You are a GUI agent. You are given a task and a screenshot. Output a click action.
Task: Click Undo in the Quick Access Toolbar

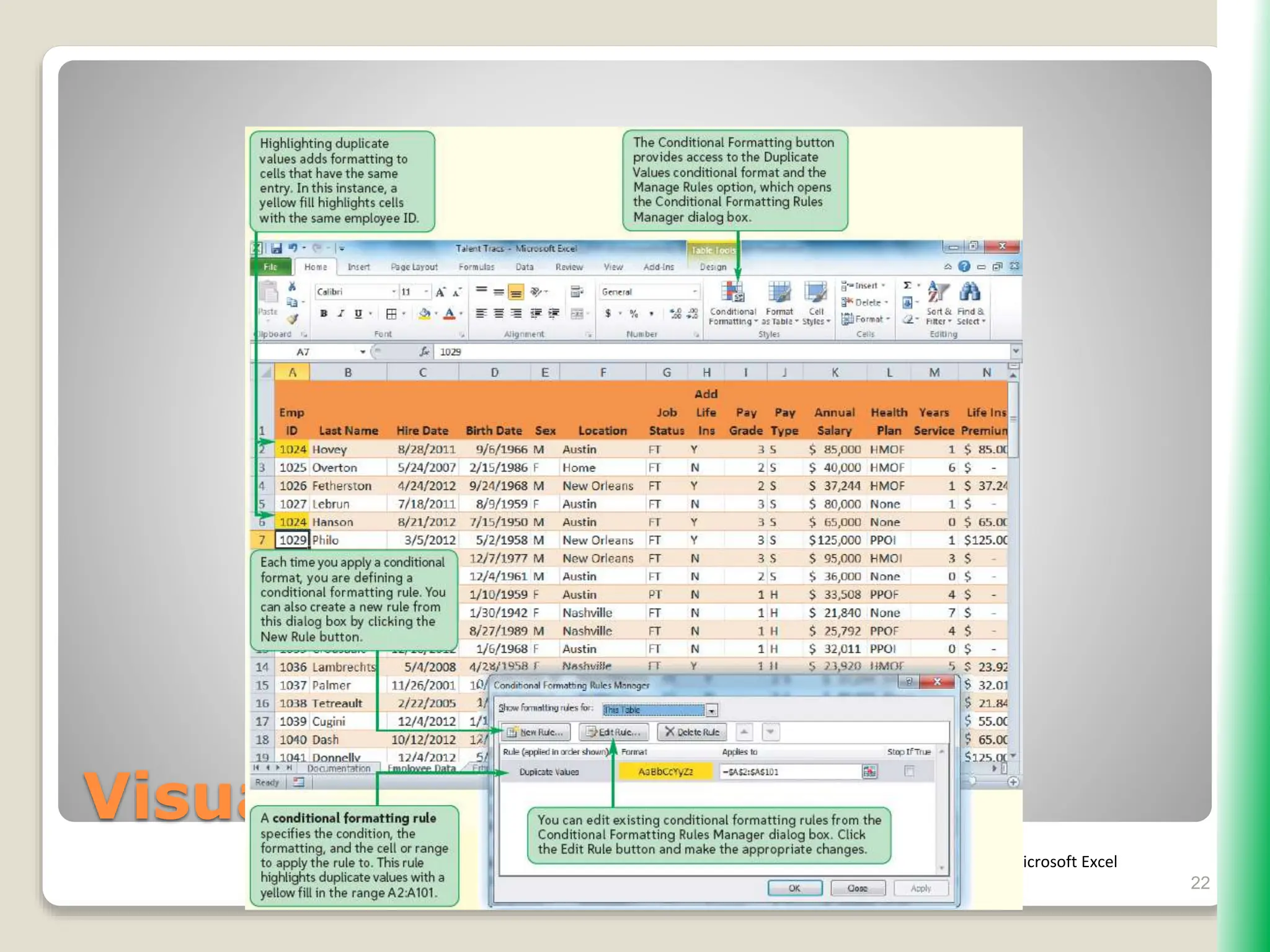pos(293,248)
